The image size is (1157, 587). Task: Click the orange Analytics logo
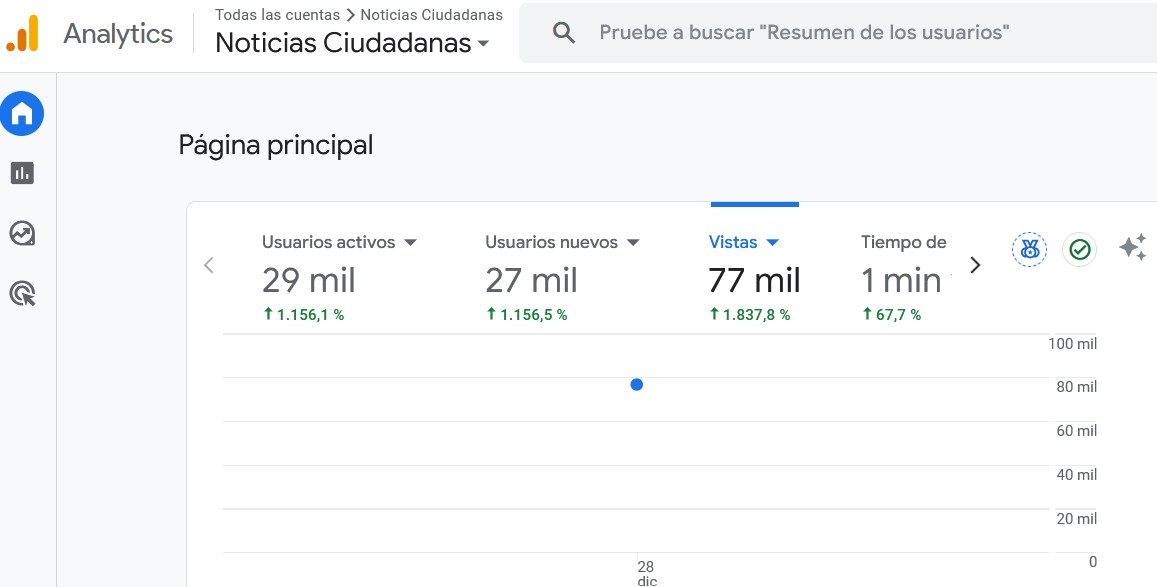point(23,33)
